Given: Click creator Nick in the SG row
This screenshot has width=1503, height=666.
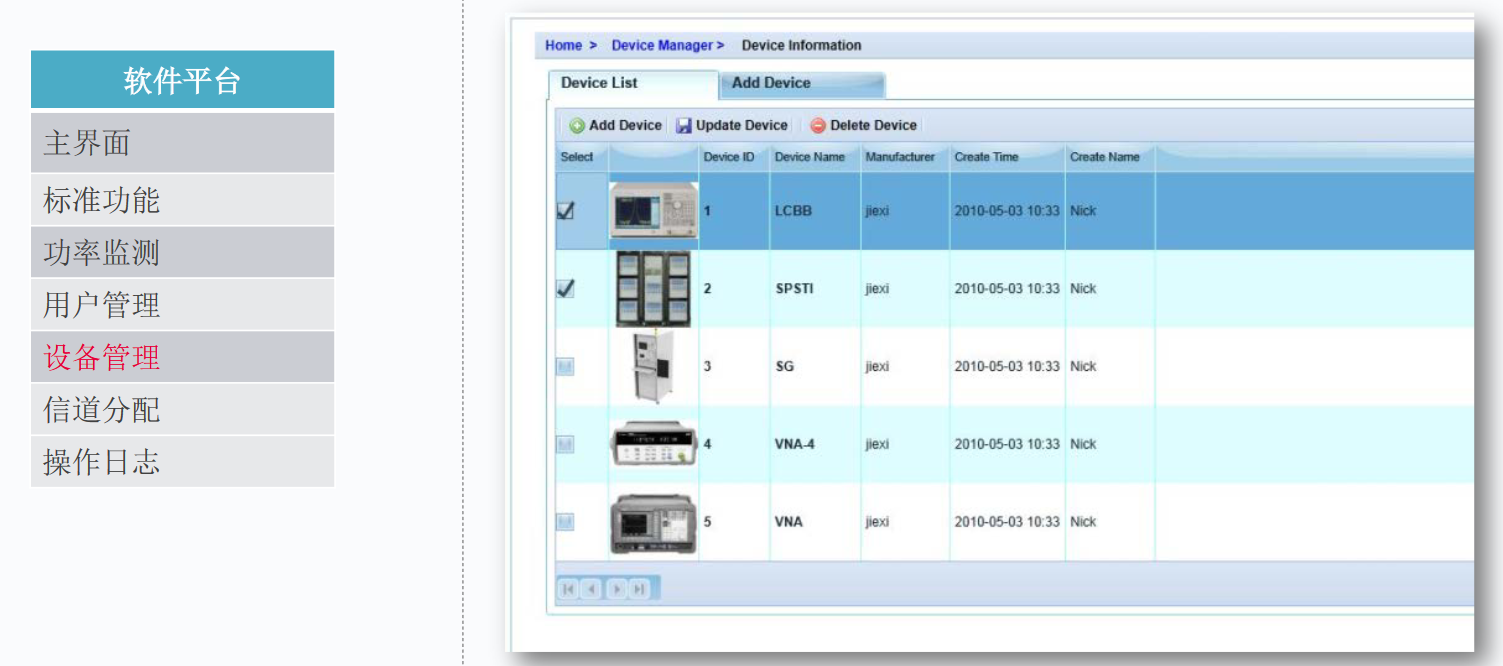Looking at the screenshot, I should [1083, 367].
